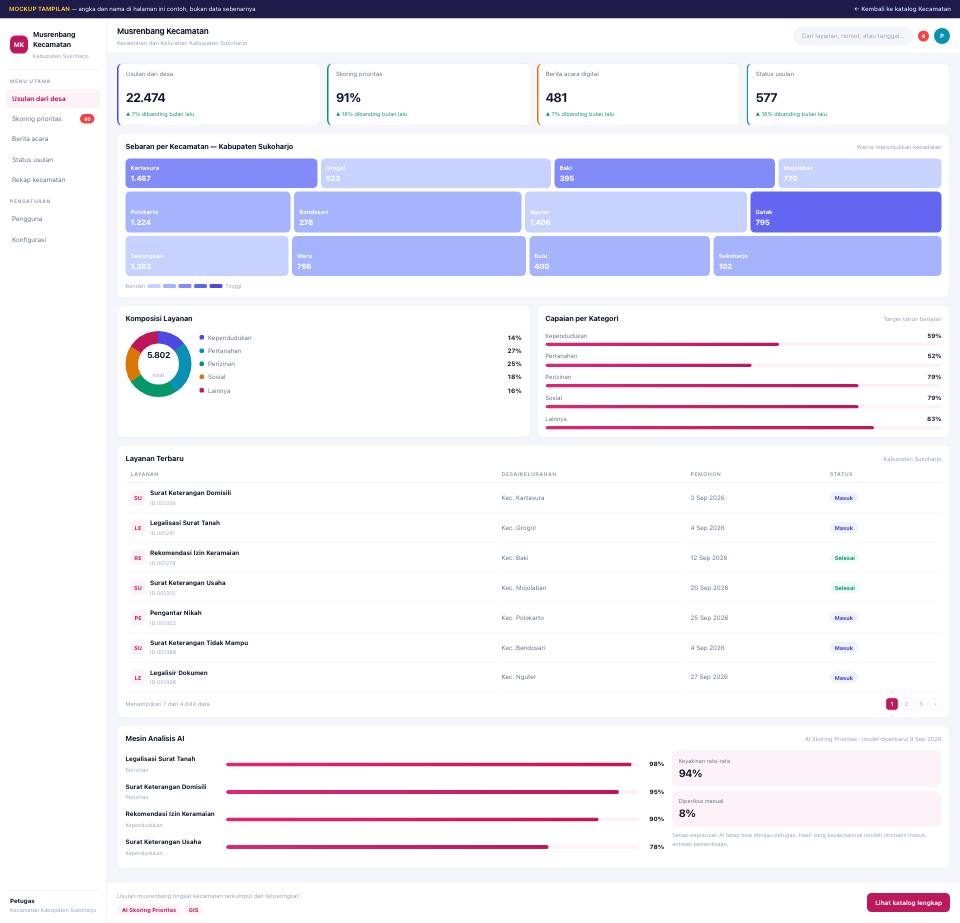Viewport: 960px width, 923px height.
Task: Click PE icon of Pengantar Nikah
Action: 138,618
